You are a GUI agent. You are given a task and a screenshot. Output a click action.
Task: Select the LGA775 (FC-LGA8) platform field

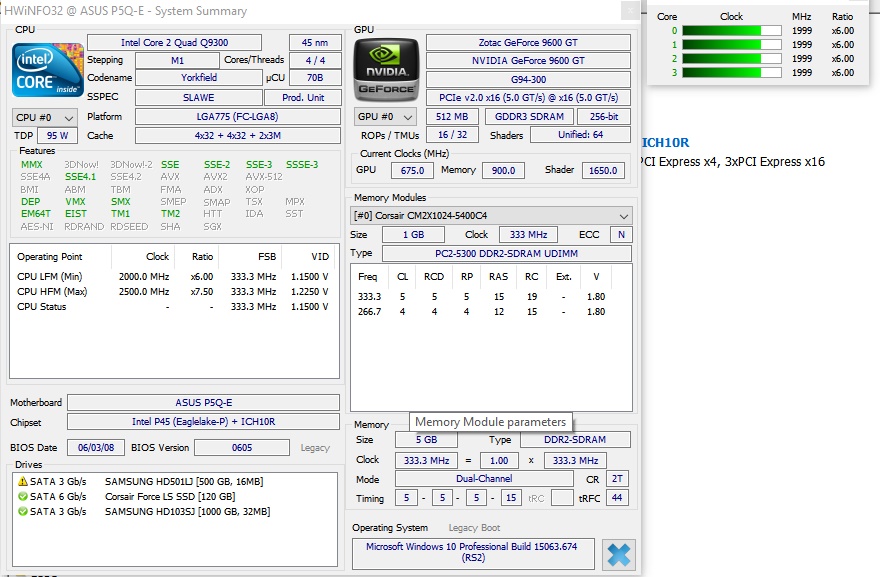point(237,117)
